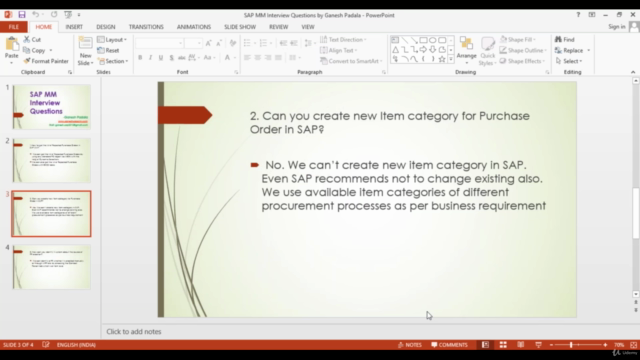Switch to the INSERT tab
Image resolution: width=640 pixels, height=360 pixels.
click(74, 27)
